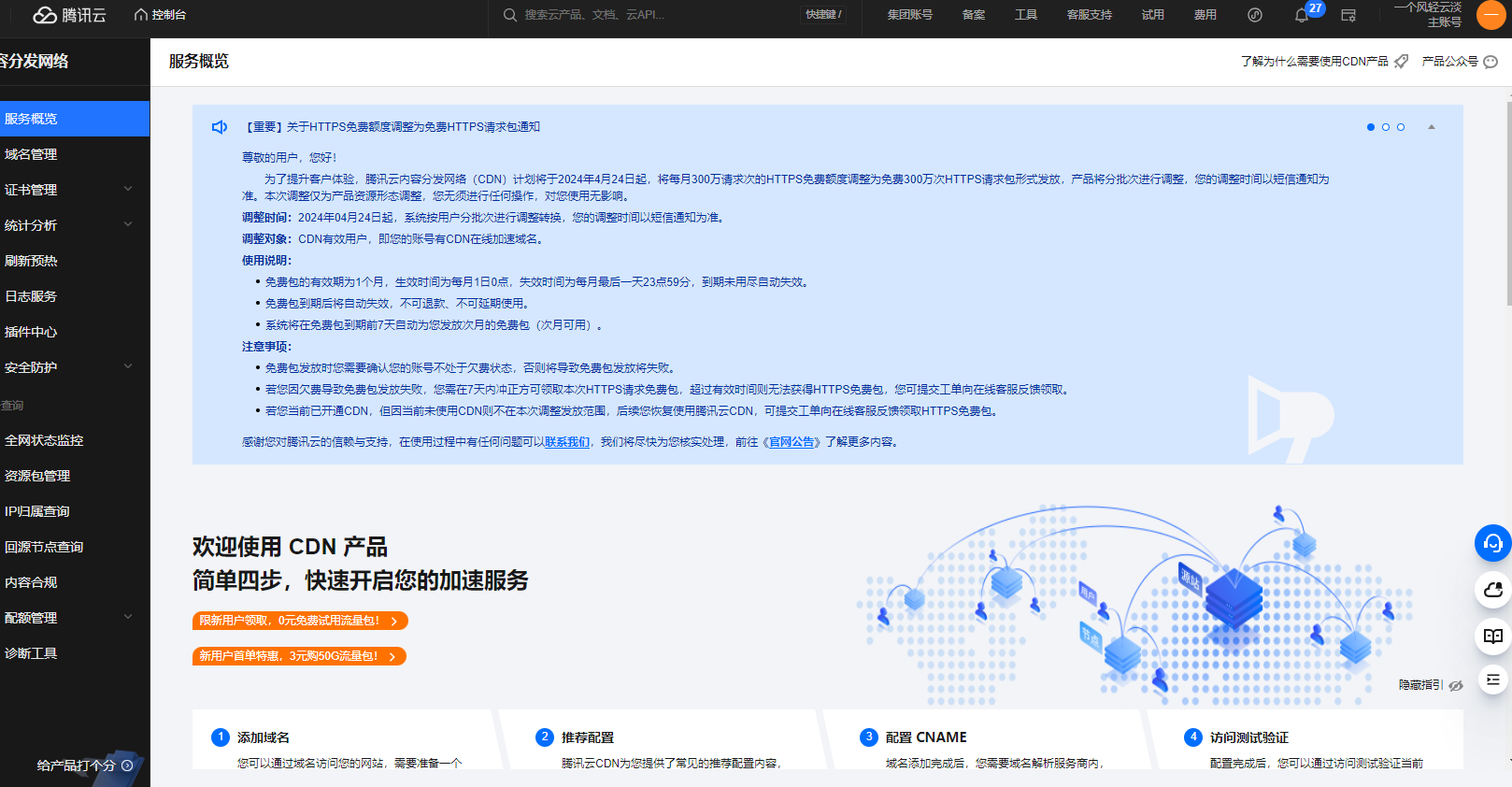
Task: Select the second notice carousel dot
Action: tap(1386, 127)
